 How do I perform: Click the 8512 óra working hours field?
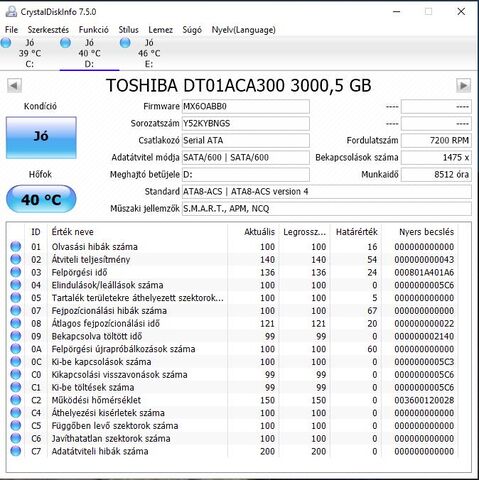[x=436, y=175]
